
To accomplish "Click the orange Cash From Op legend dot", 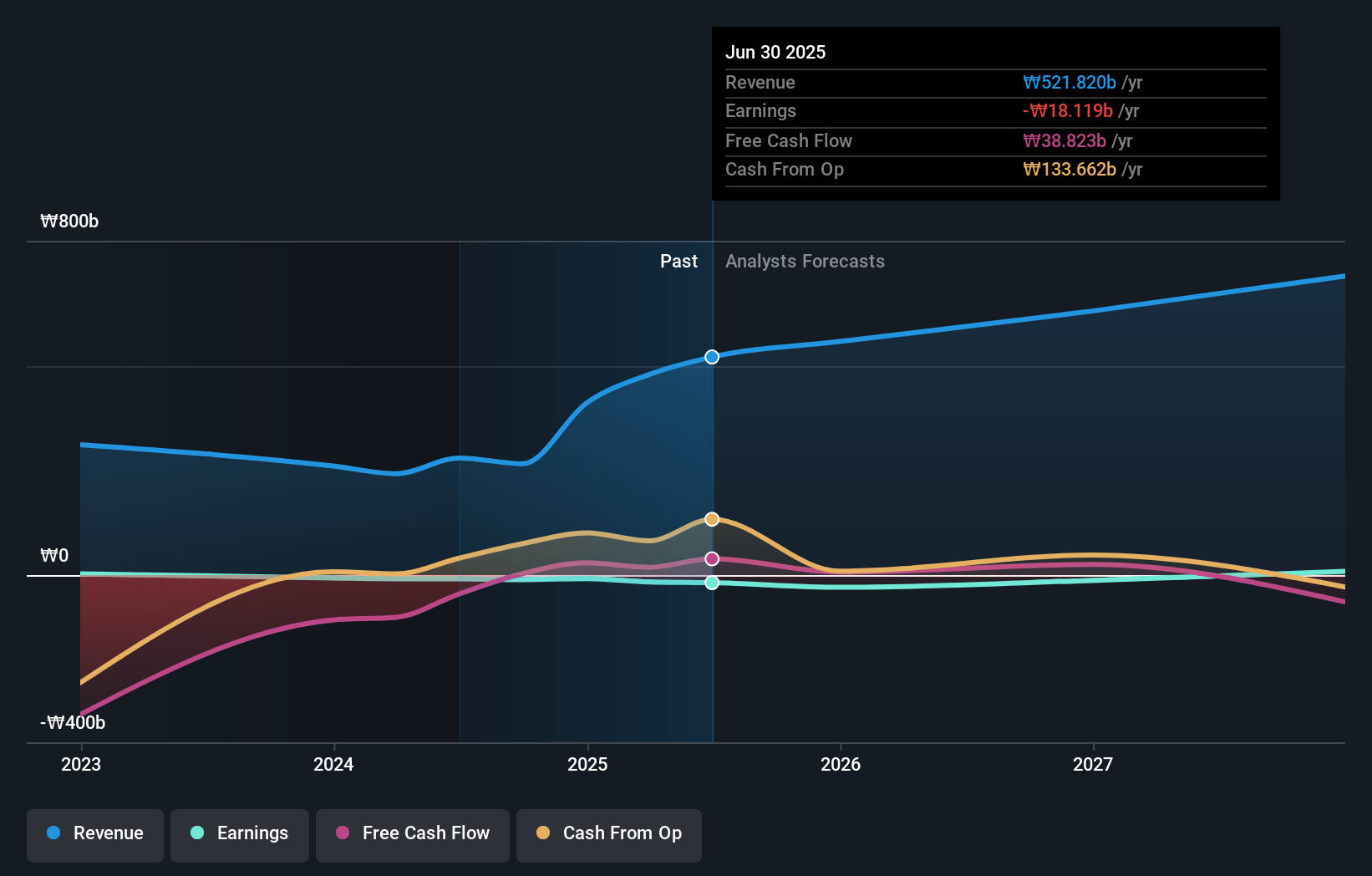I will click(543, 833).
